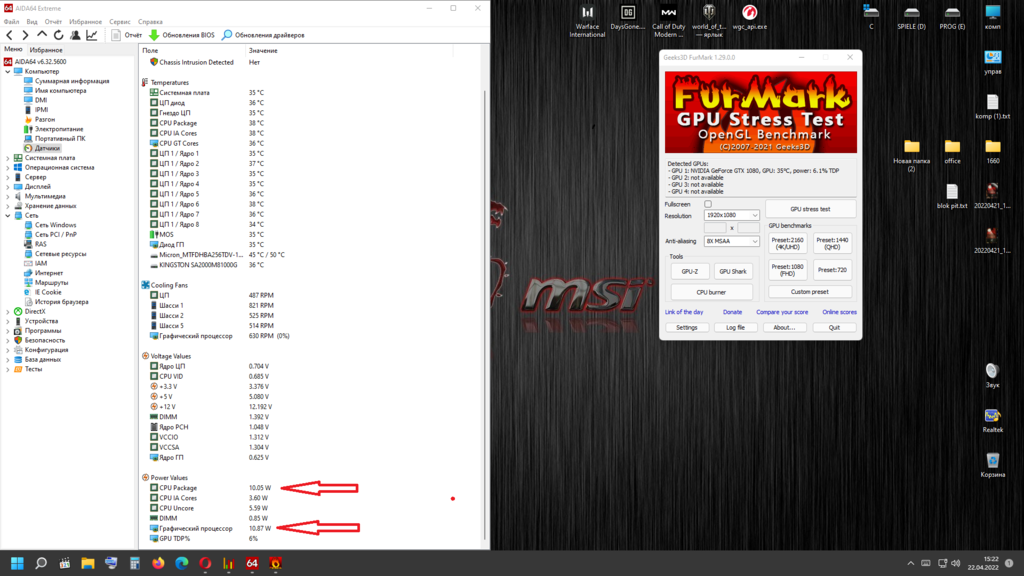Image resolution: width=1024 pixels, height=576 pixels.
Task: Open the line graph icon in AIDA64 toolbar
Action: pos(92,35)
